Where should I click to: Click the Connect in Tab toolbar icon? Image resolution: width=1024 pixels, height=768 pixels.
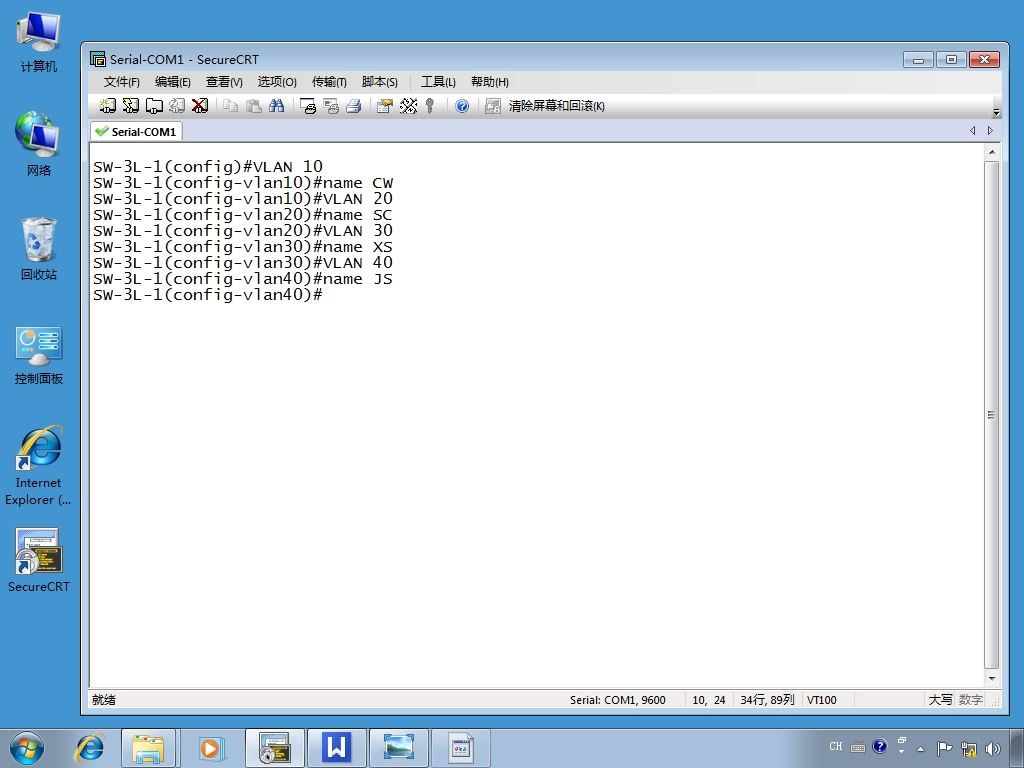[x=154, y=106]
